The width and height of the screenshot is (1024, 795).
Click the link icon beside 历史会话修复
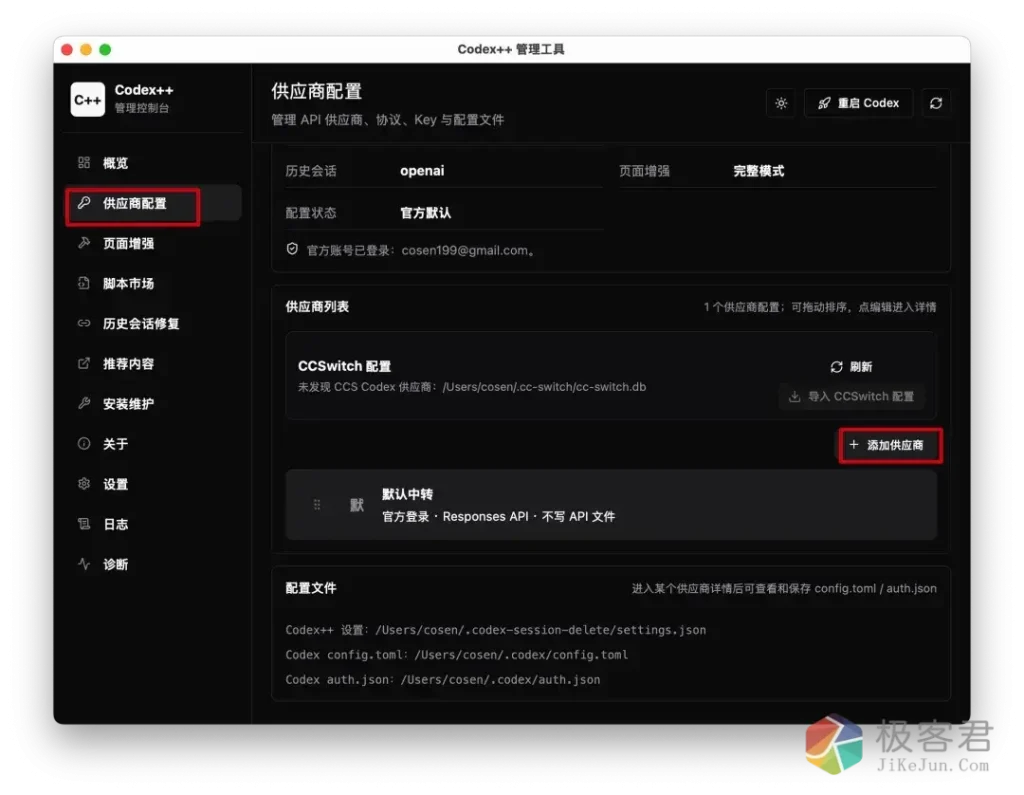pos(84,323)
